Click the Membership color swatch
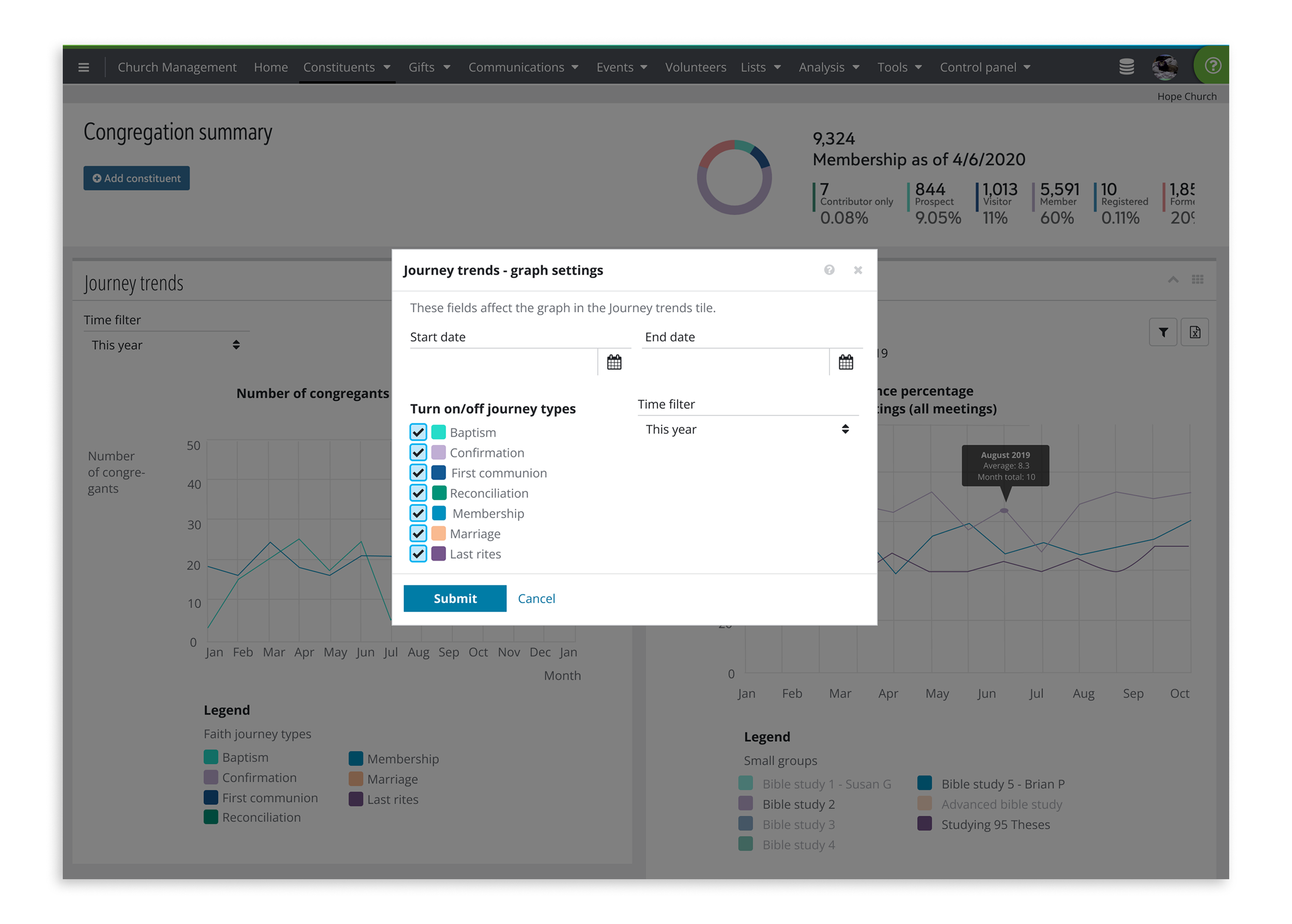 pyautogui.click(x=439, y=513)
